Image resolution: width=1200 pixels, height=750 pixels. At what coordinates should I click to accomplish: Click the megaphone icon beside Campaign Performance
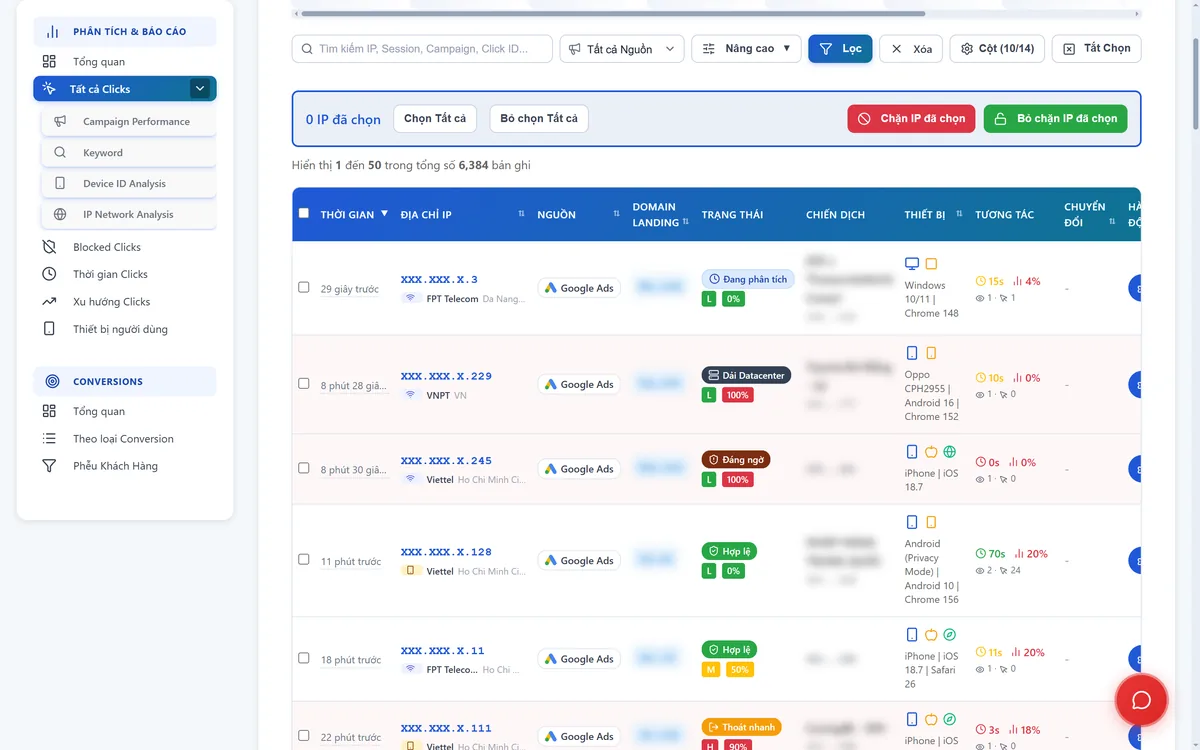(60, 122)
